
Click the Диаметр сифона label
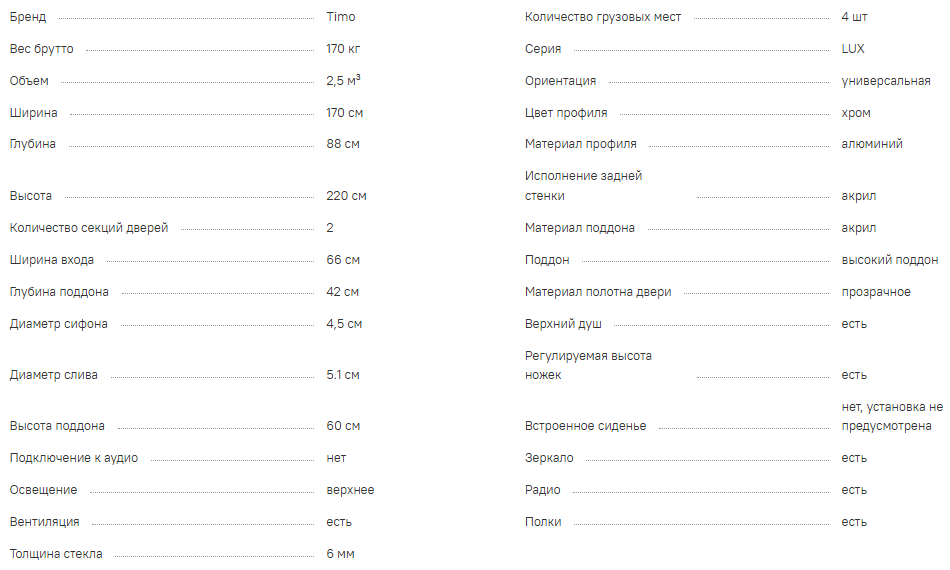point(59,324)
